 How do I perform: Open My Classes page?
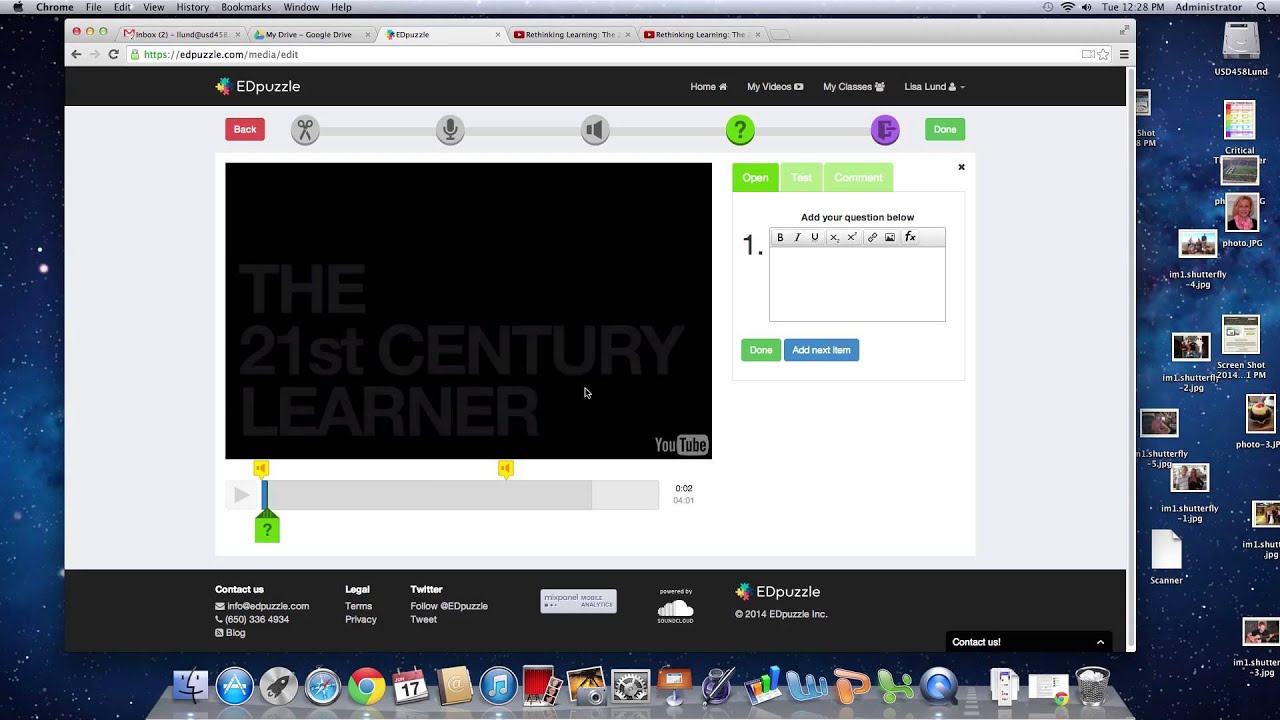[854, 87]
